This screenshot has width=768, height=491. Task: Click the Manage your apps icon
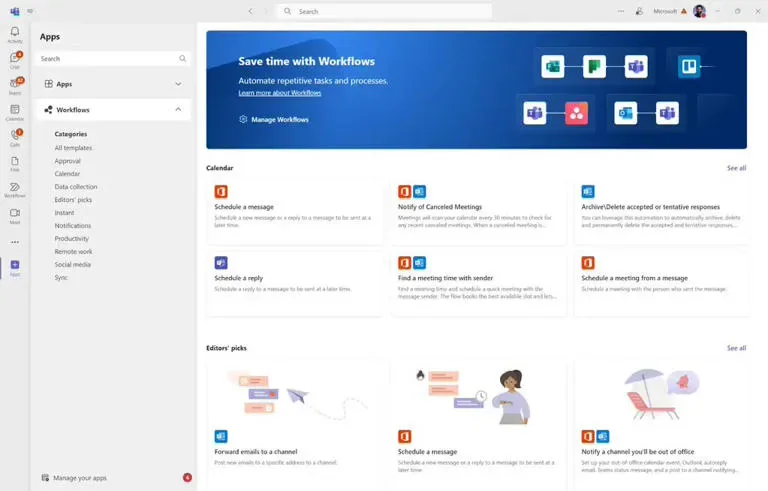tap(45, 477)
